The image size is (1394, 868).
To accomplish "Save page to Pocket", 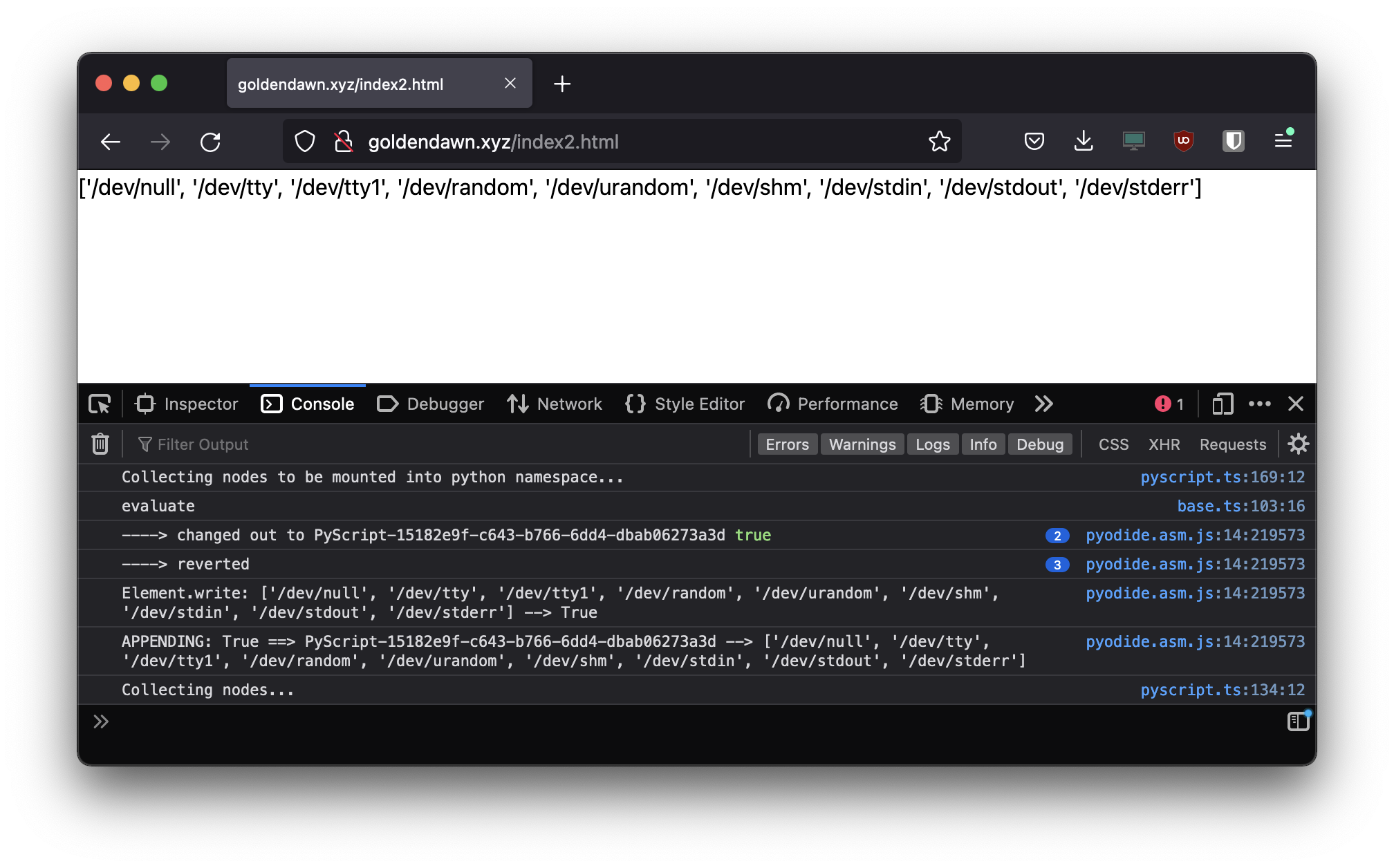I will point(1034,142).
